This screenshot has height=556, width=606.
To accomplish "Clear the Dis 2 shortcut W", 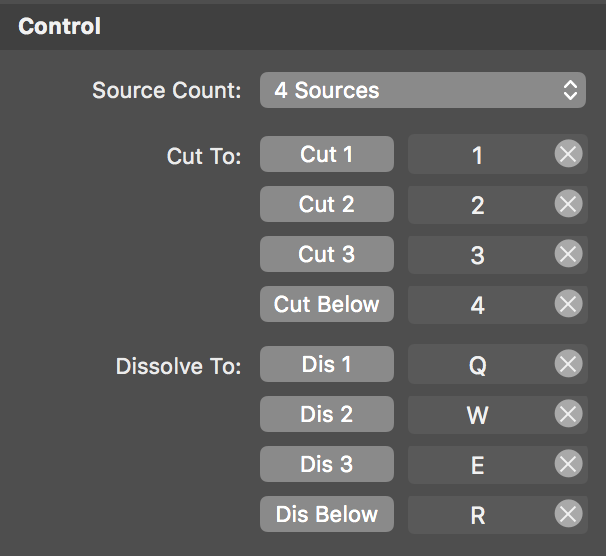I will pos(568,414).
